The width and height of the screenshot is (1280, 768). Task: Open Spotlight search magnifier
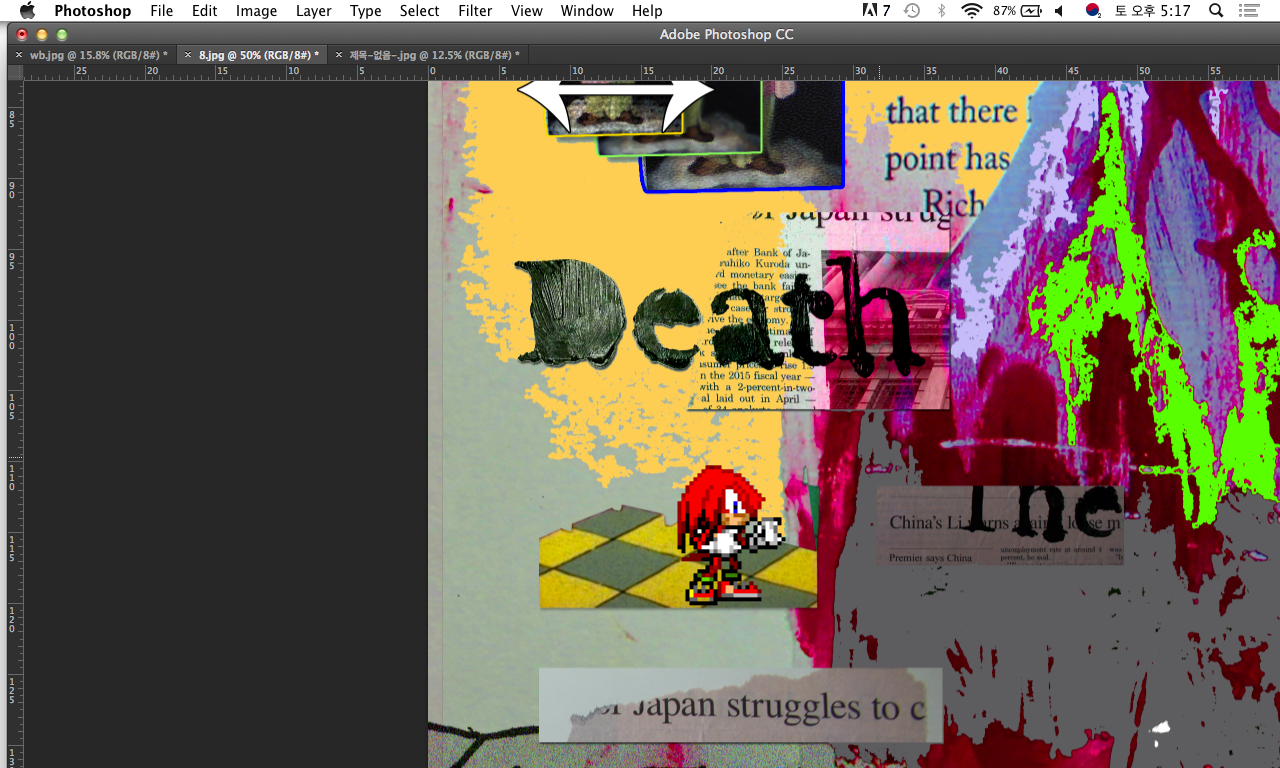tap(1216, 11)
